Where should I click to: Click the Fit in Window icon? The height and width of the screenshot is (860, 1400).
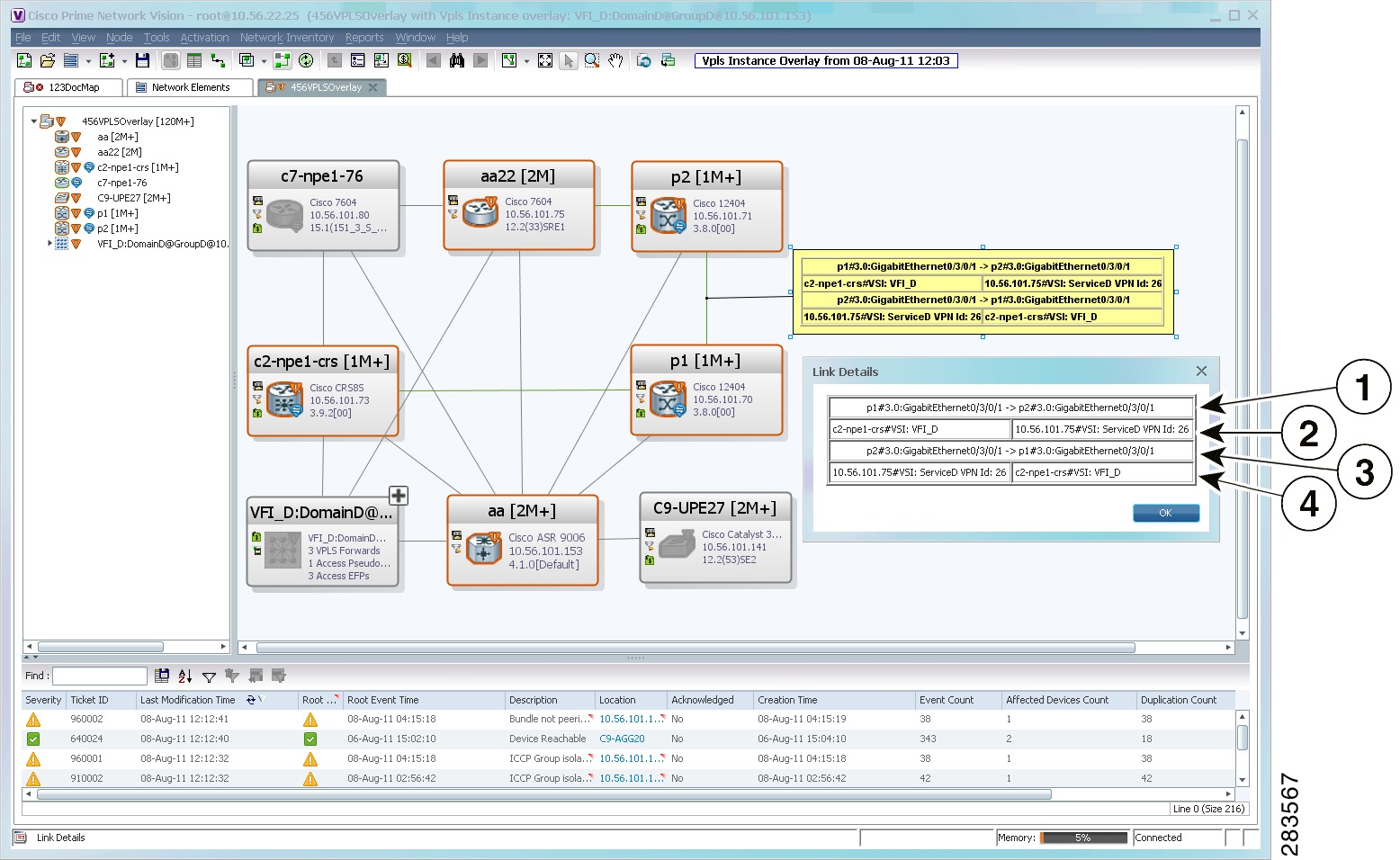tap(545, 60)
